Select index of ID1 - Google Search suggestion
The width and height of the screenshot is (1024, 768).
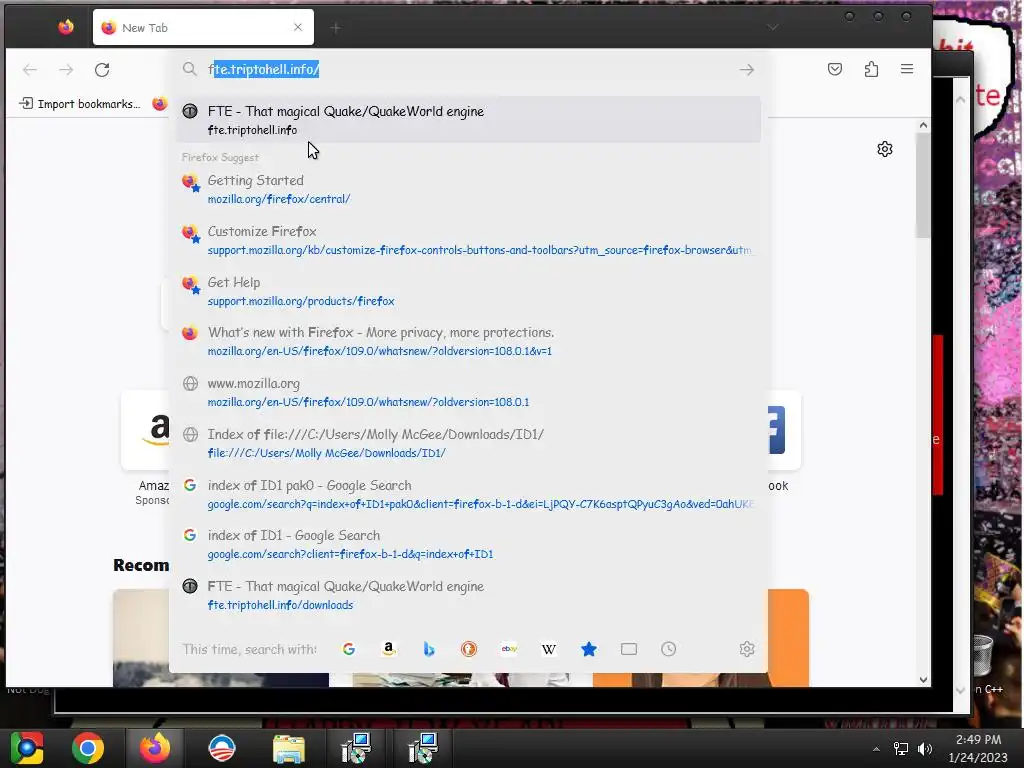point(468,545)
